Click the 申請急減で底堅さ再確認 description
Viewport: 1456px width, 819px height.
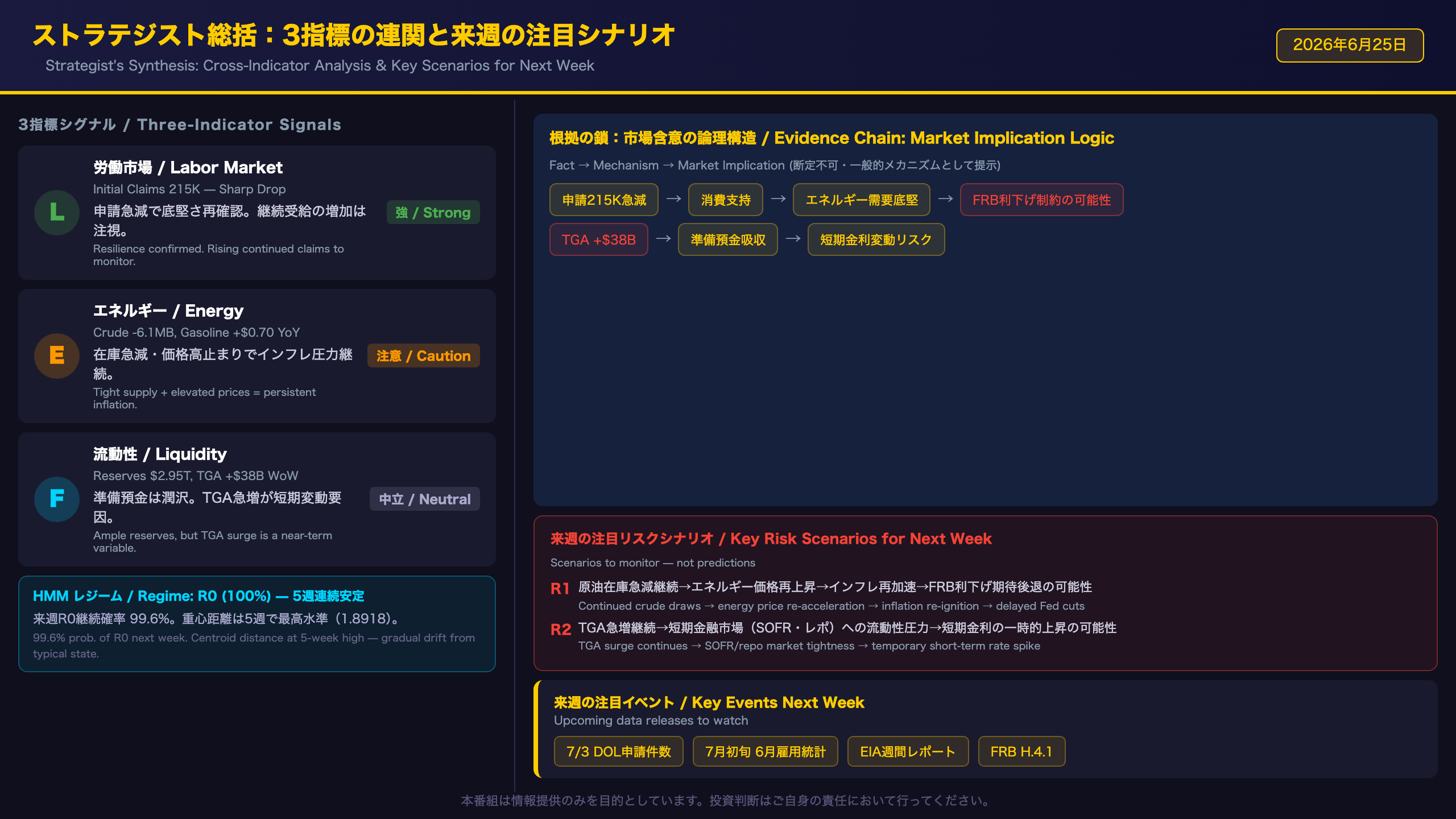[230, 221]
